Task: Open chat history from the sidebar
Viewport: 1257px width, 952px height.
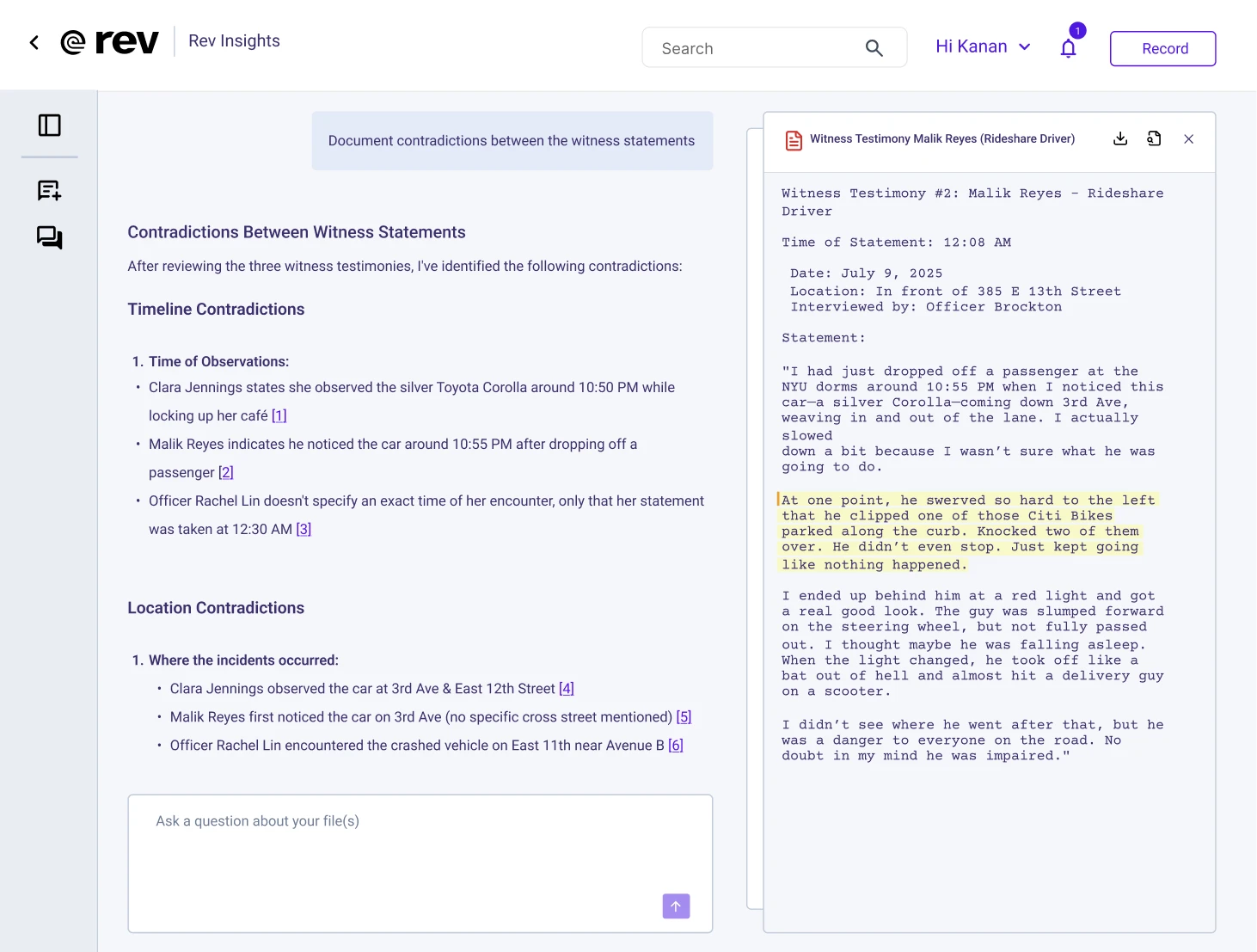Action: 49,237
